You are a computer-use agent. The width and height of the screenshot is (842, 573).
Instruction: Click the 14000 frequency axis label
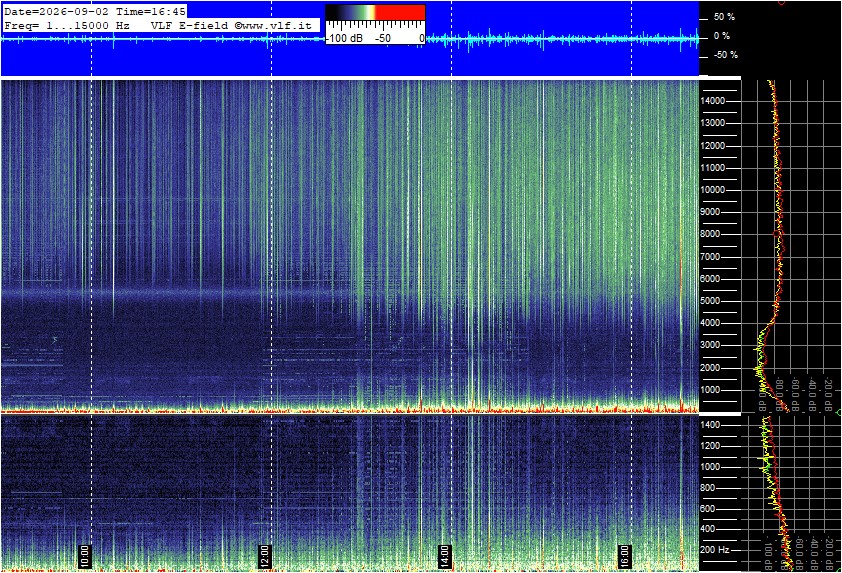(712, 101)
